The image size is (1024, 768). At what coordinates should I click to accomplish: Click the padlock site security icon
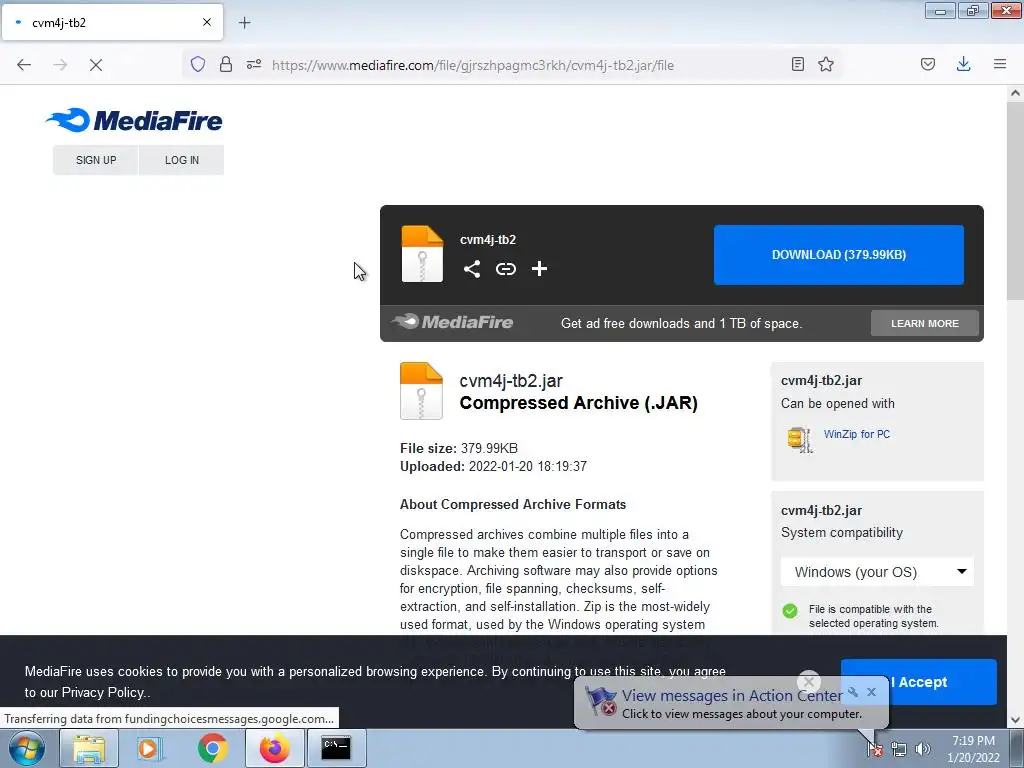click(226, 64)
